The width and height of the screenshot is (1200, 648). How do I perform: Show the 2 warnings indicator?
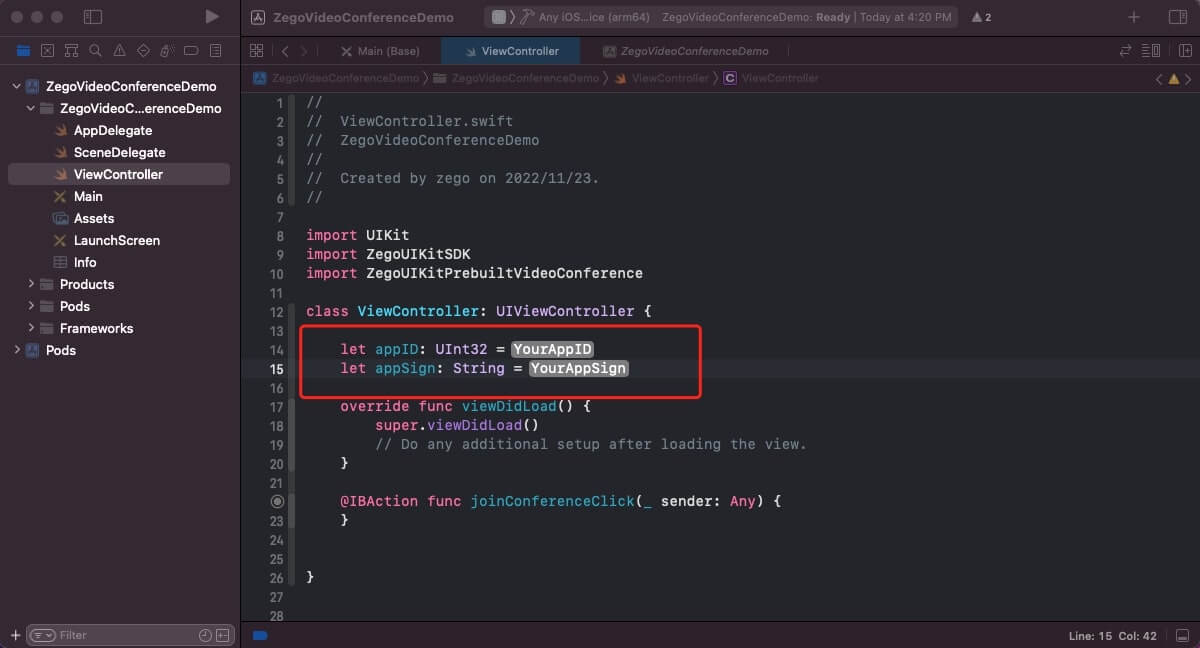[981, 17]
